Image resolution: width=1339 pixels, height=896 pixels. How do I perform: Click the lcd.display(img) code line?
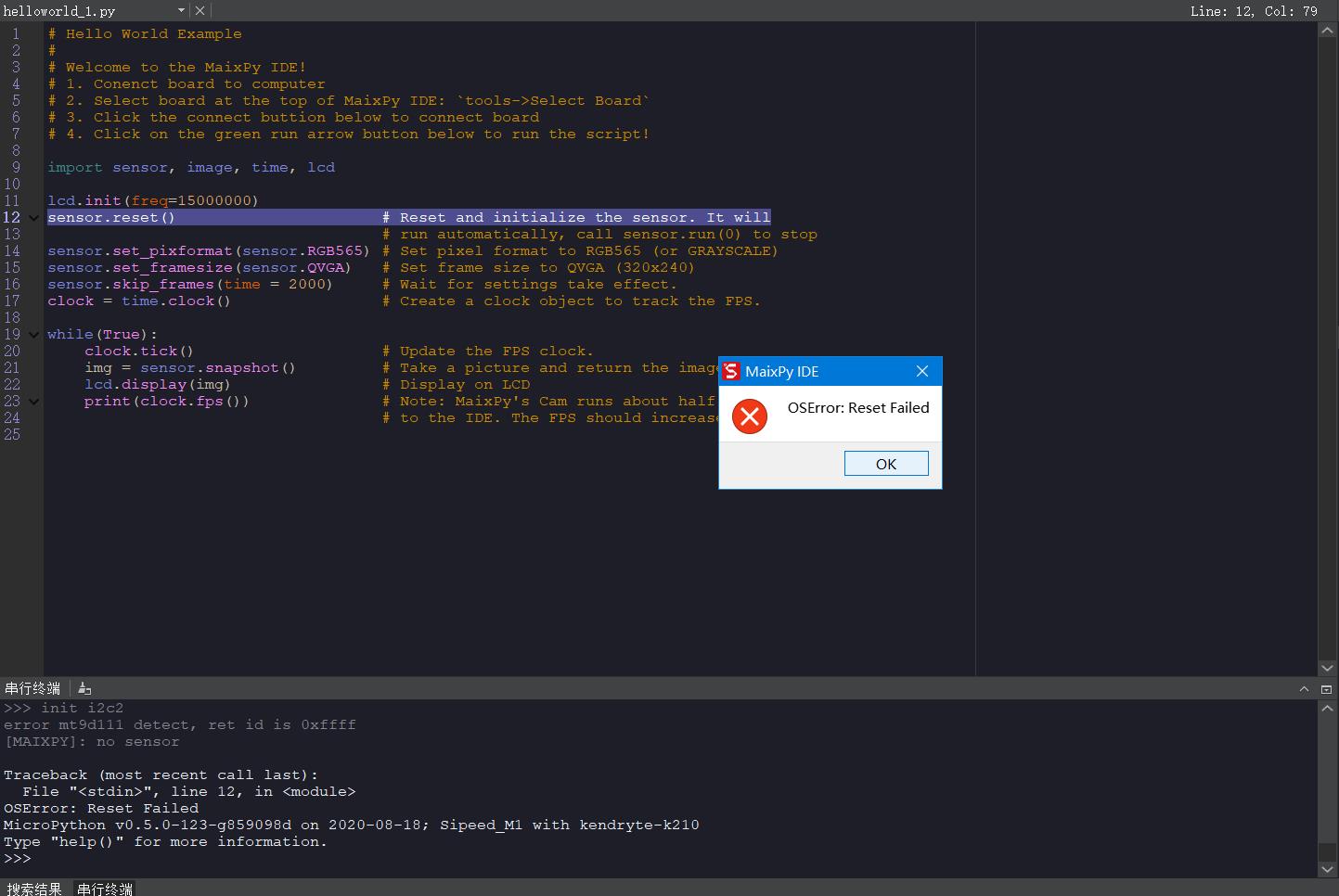pyautogui.click(x=158, y=384)
